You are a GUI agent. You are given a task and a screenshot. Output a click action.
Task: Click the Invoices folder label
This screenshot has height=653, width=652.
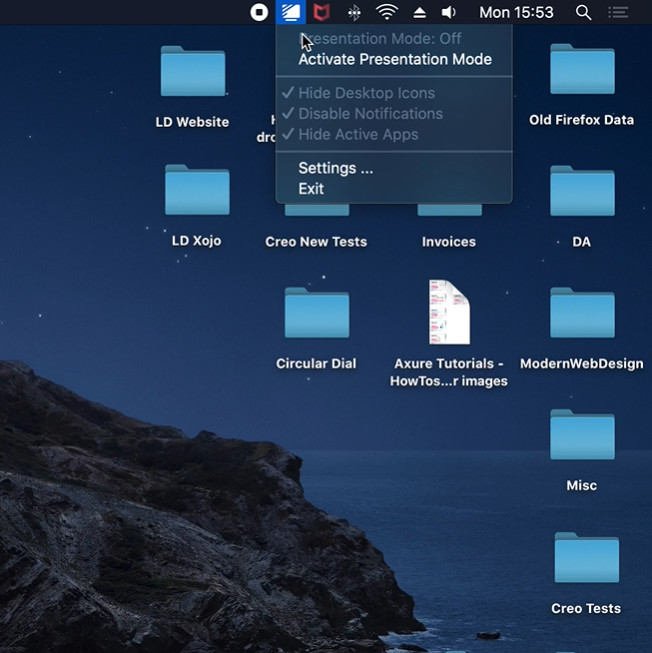pos(448,242)
